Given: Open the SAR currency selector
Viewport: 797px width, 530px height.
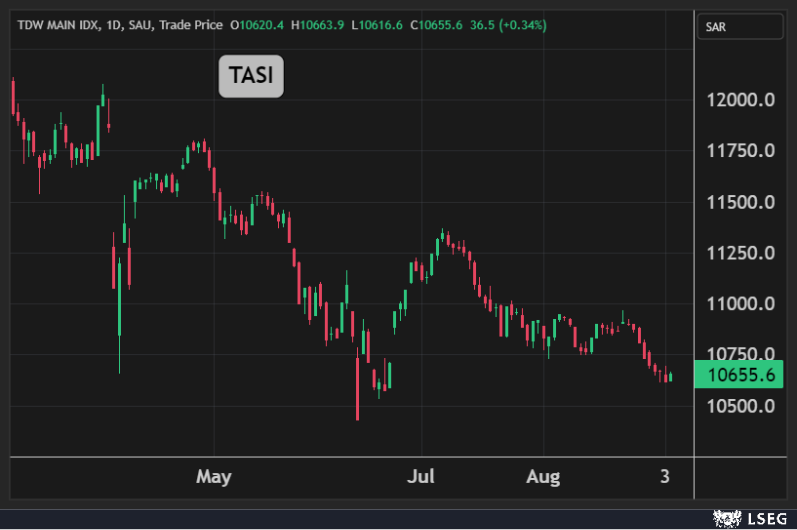Looking at the screenshot, I should [x=739, y=27].
